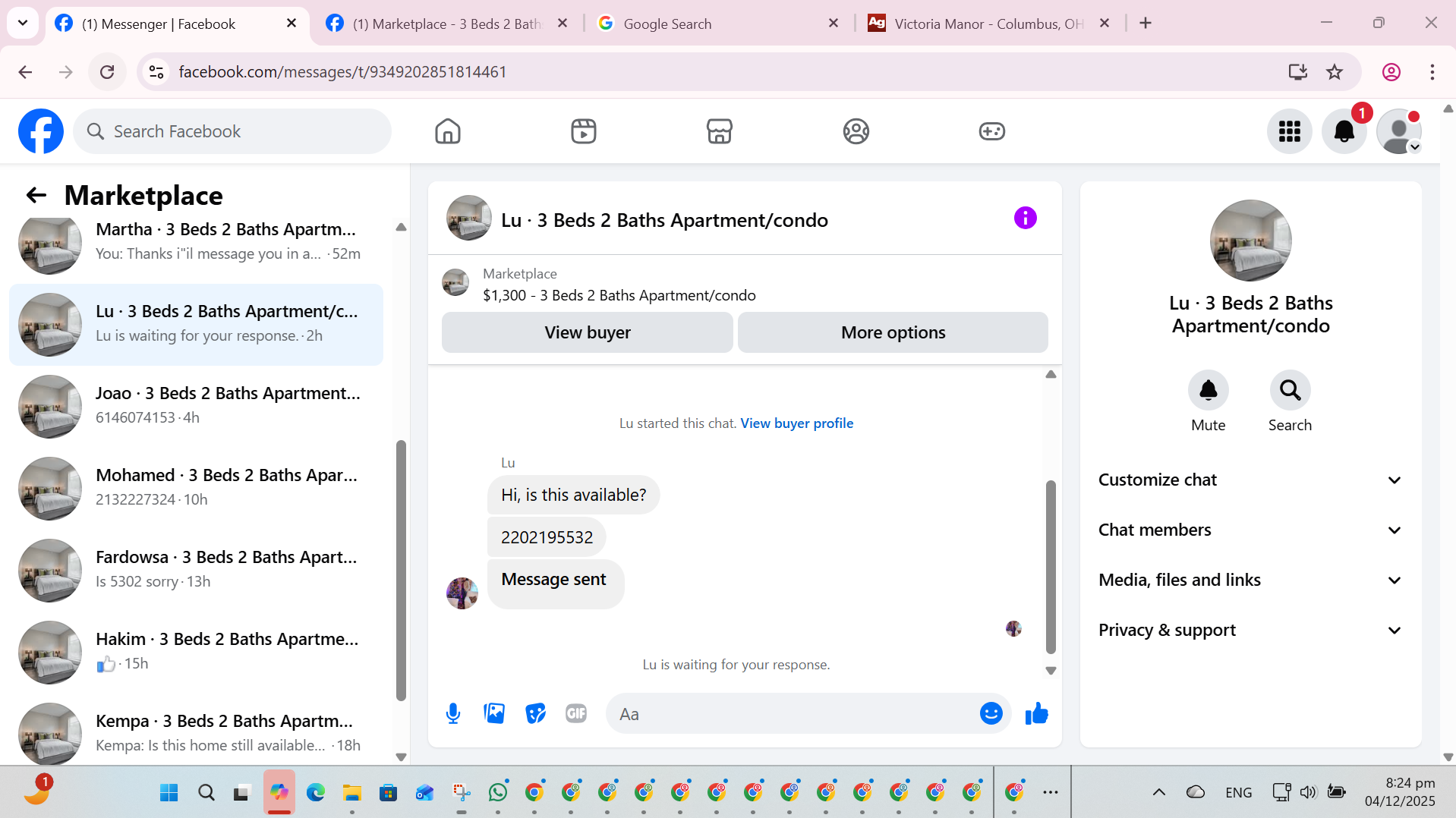This screenshot has width=1456, height=818.
Task: Open conversation information purple icon
Action: pyautogui.click(x=1026, y=219)
